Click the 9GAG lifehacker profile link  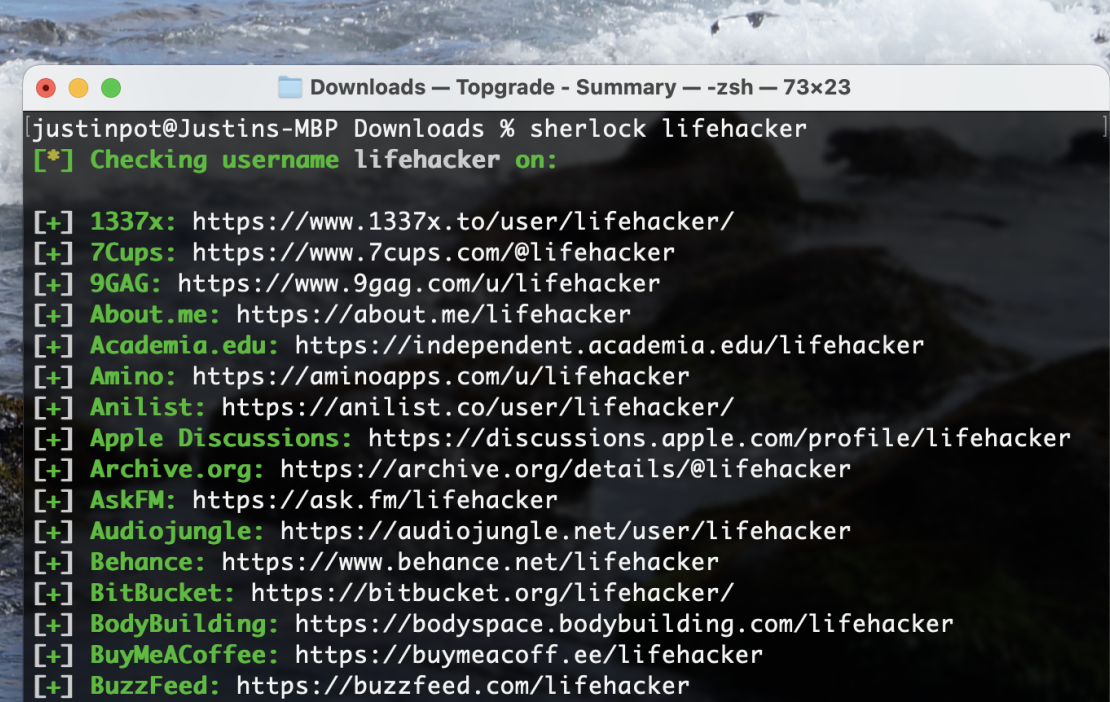point(418,283)
